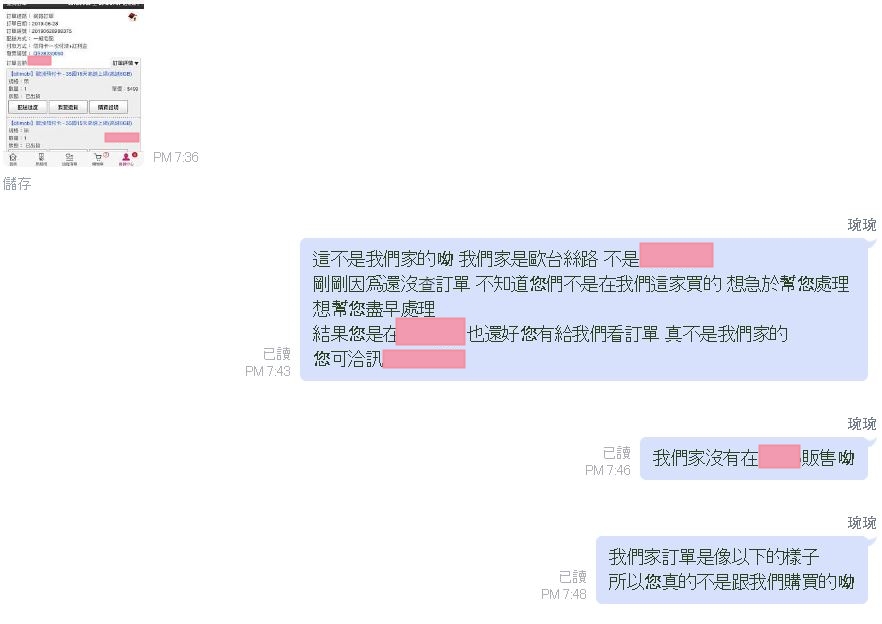882x624 pixels.
Task: Select the message bubble 我們家訂單是像以下的樣子
Action: 732,569
